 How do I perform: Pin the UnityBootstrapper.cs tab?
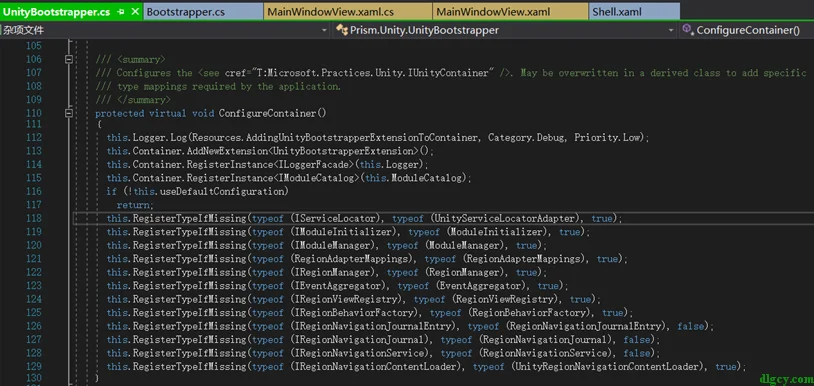pos(120,11)
